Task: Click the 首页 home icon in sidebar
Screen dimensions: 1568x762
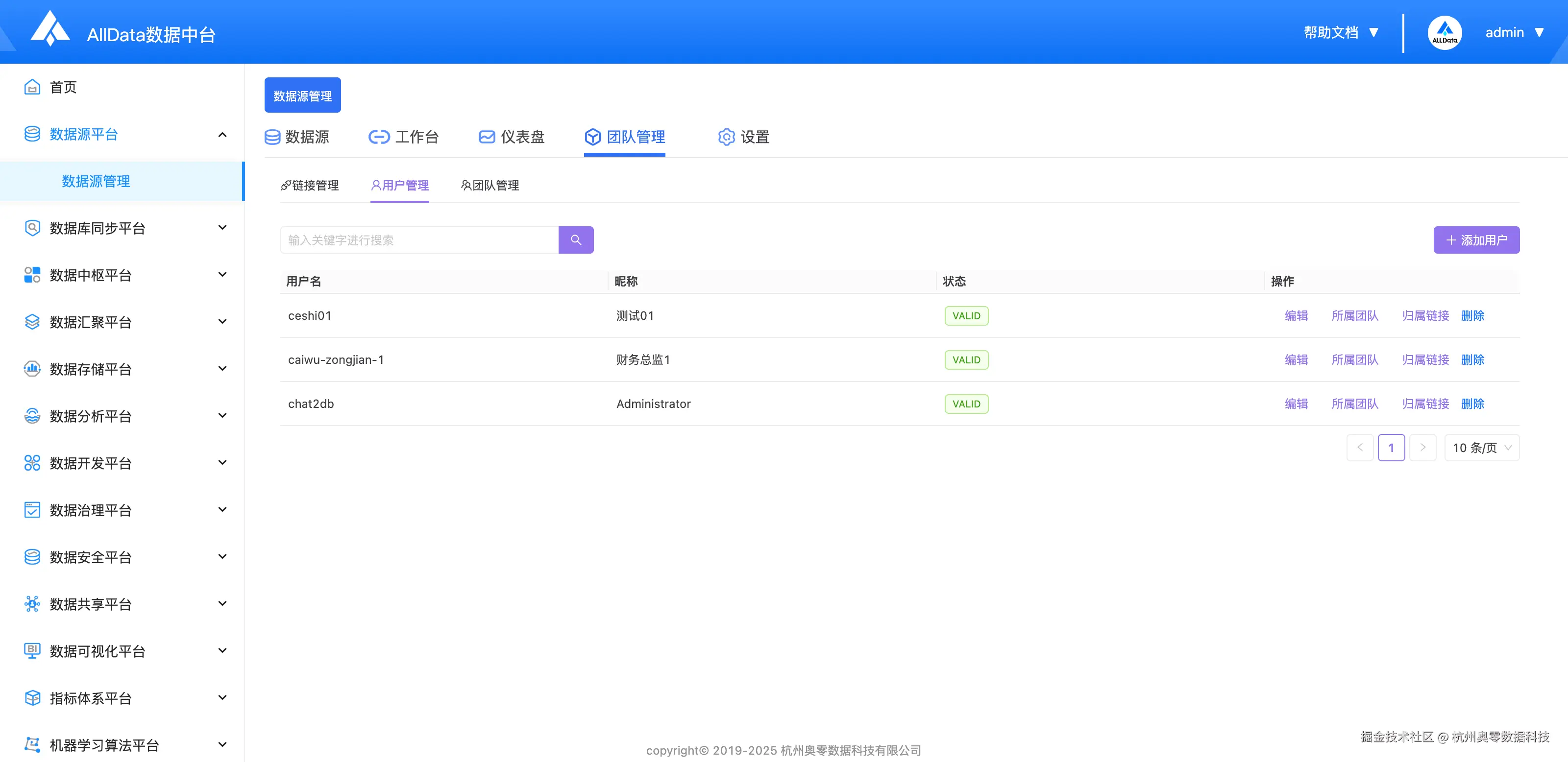Action: pyautogui.click(x=33, y=86)
